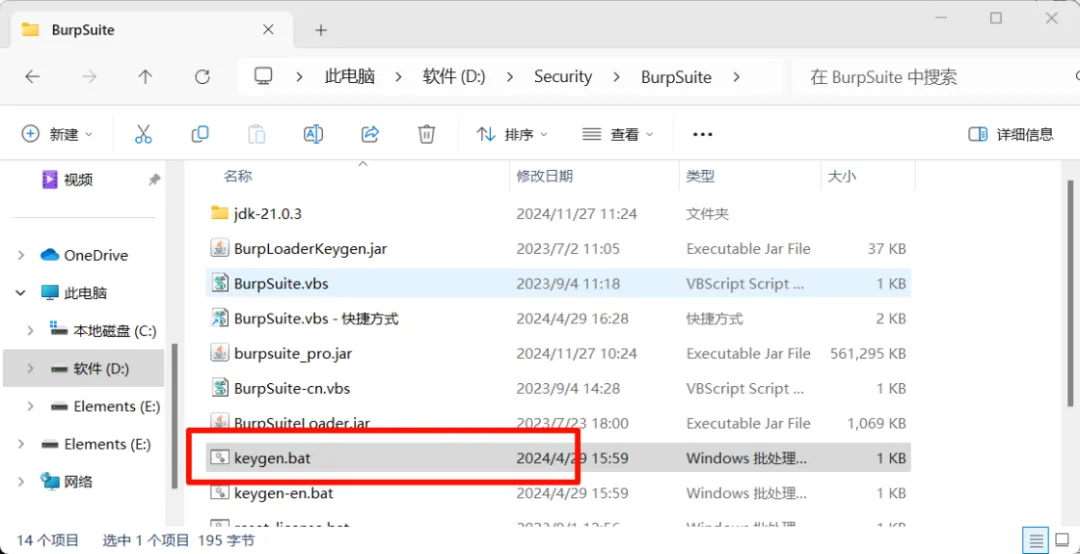The width and height of the screenshot is (1080, 554).
Task: Click 此电脑 in the address bar
Action: [349, 76]
